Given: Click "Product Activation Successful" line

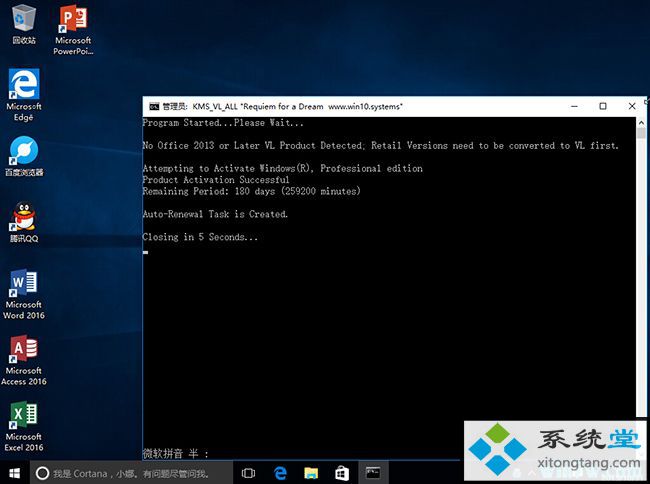Looking at the screenshot, I should [x=216, y=180].
